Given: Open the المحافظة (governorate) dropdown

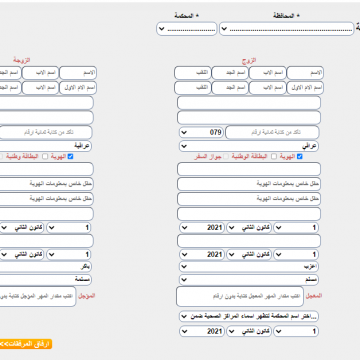Looking at the screenshot, I should coord(286,29).
